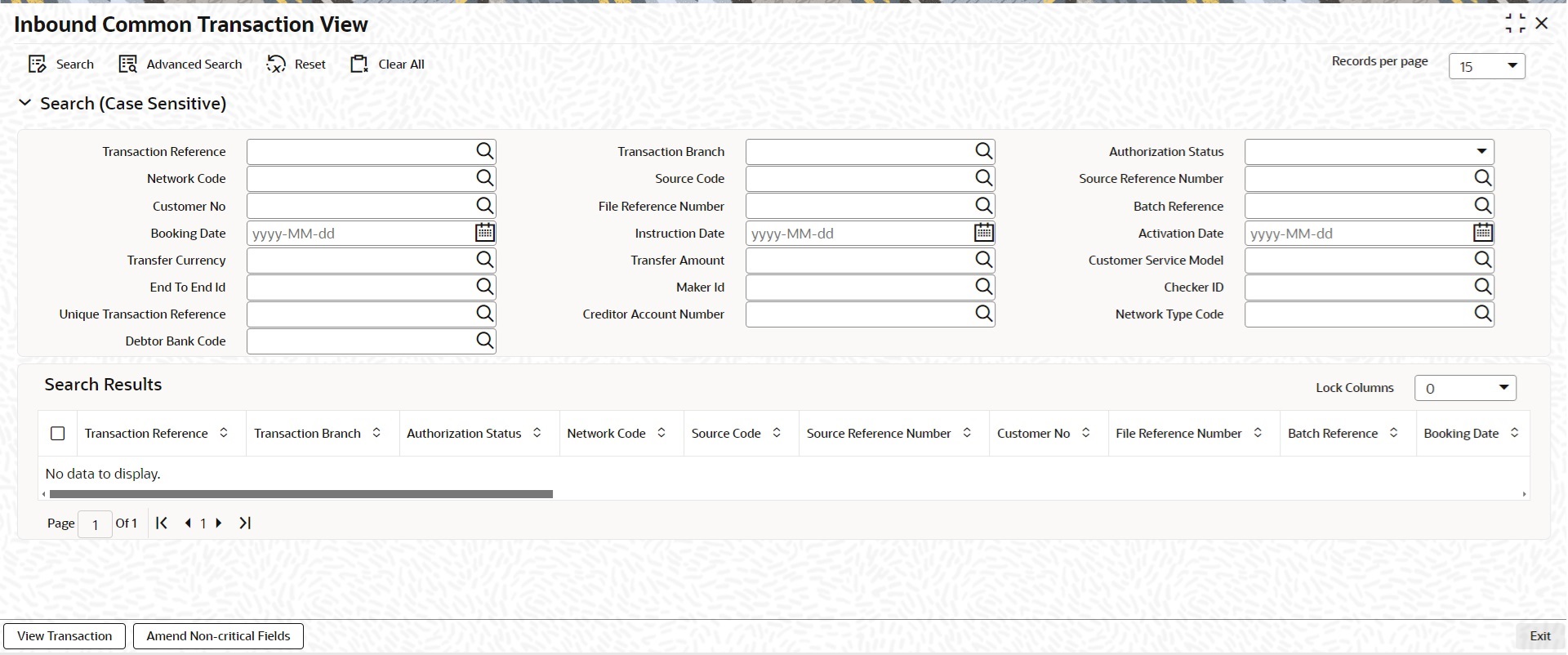Sort by Authorization Status column
Viewport: 1568px width, 655px height.
537,433
